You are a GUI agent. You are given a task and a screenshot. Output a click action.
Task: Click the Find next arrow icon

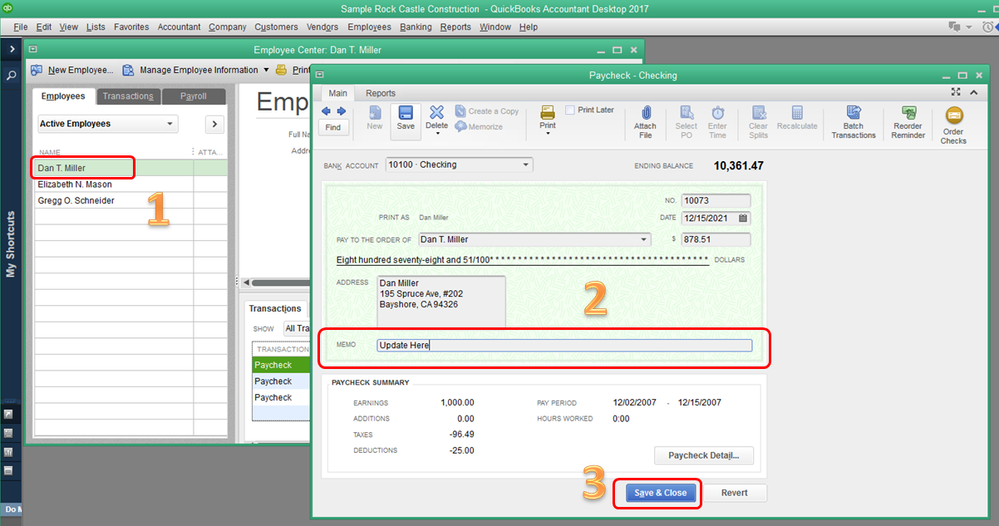pos(341,111)
